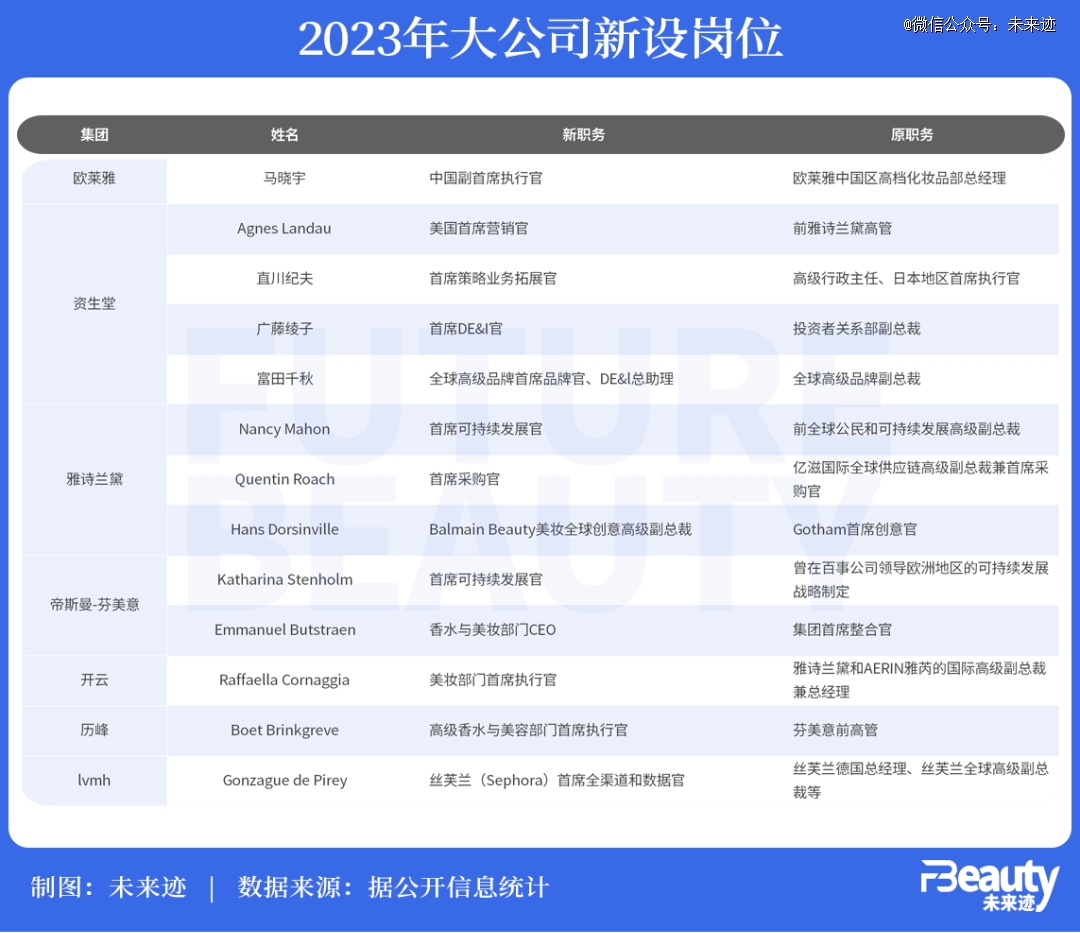This screenshot has width=1080, height=933.
Task: Click former role "Gotham首席创意官"
Action: coord(855,530)
